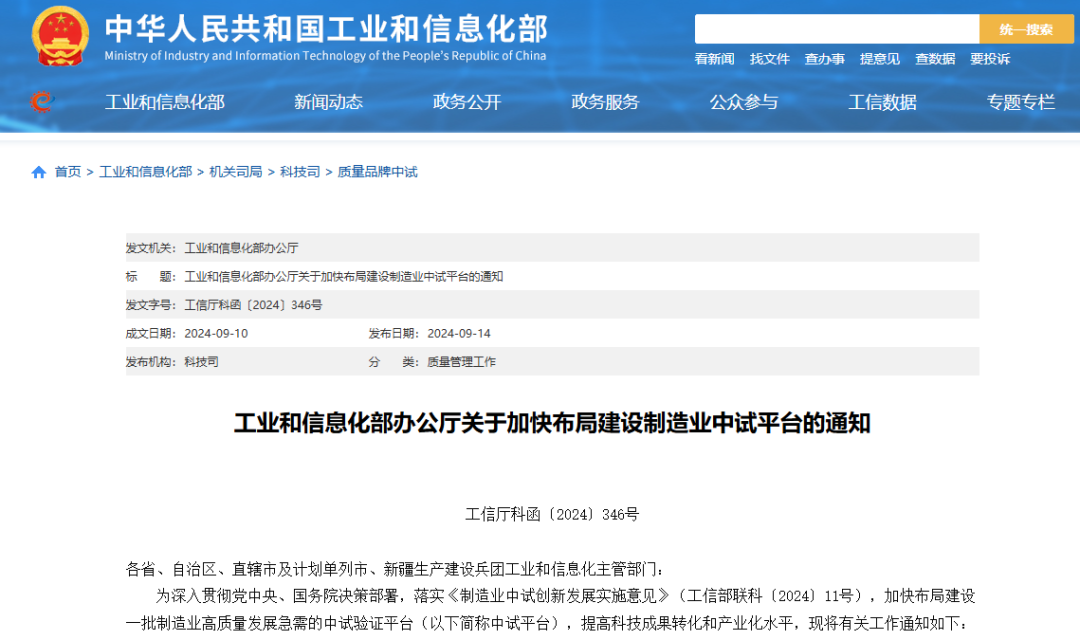Click the national emblem logo
The image size is (1080, 640).
(60, 36)
